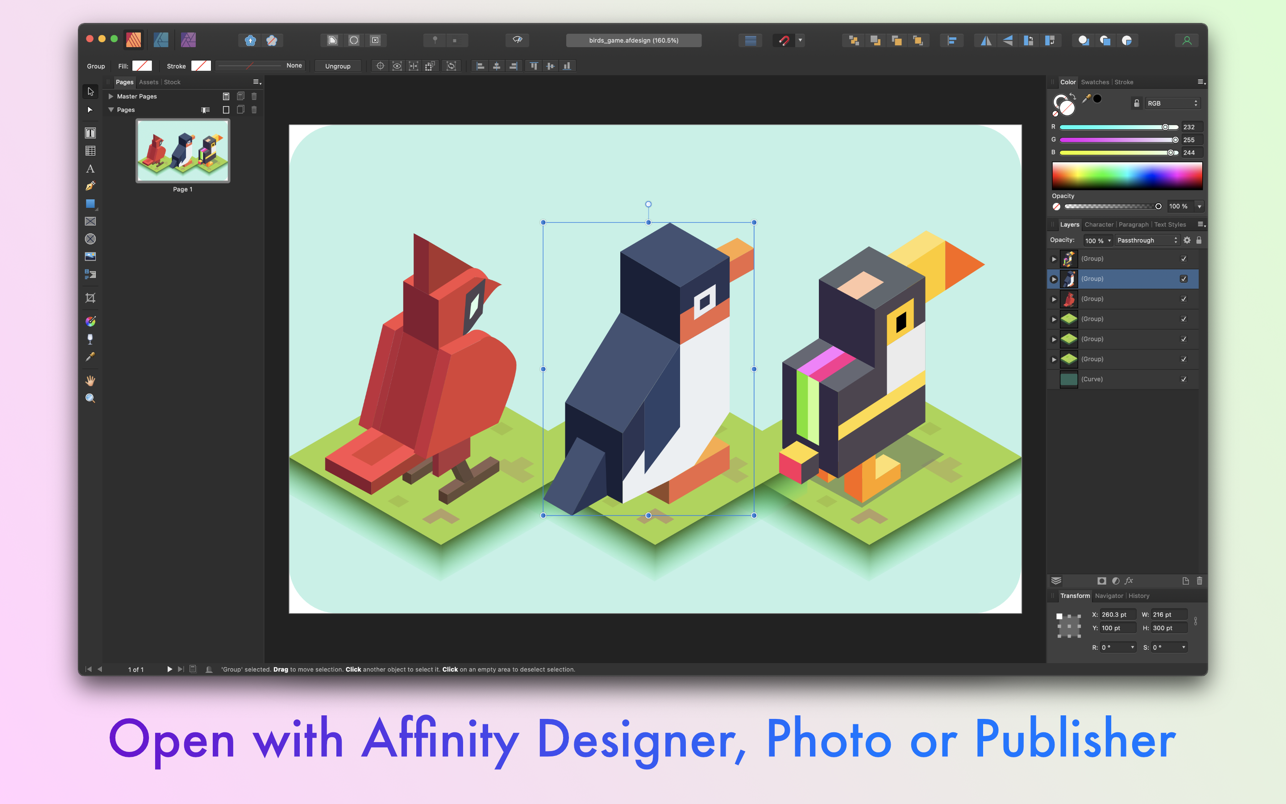This screenshot has width=1286, height=804.
Task: Select the Rectangle shape tool
Action: click(90, 204)
